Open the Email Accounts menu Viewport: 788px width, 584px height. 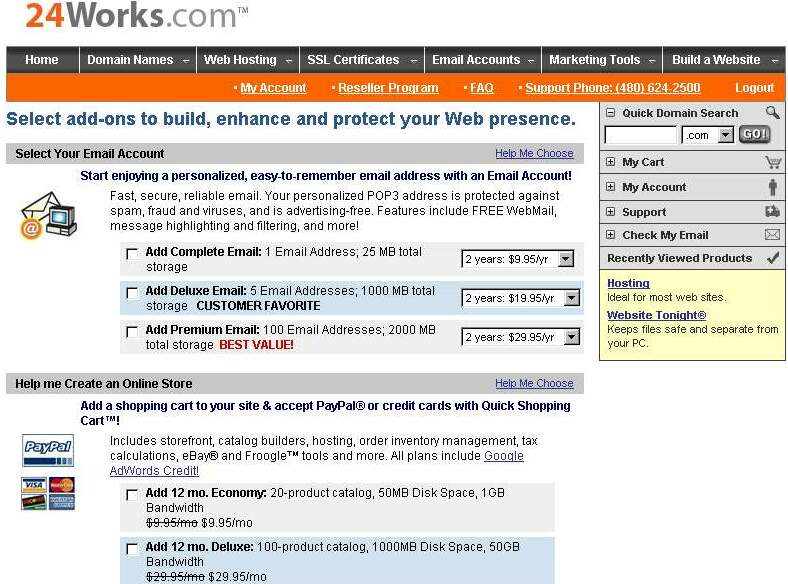(483, 60)
